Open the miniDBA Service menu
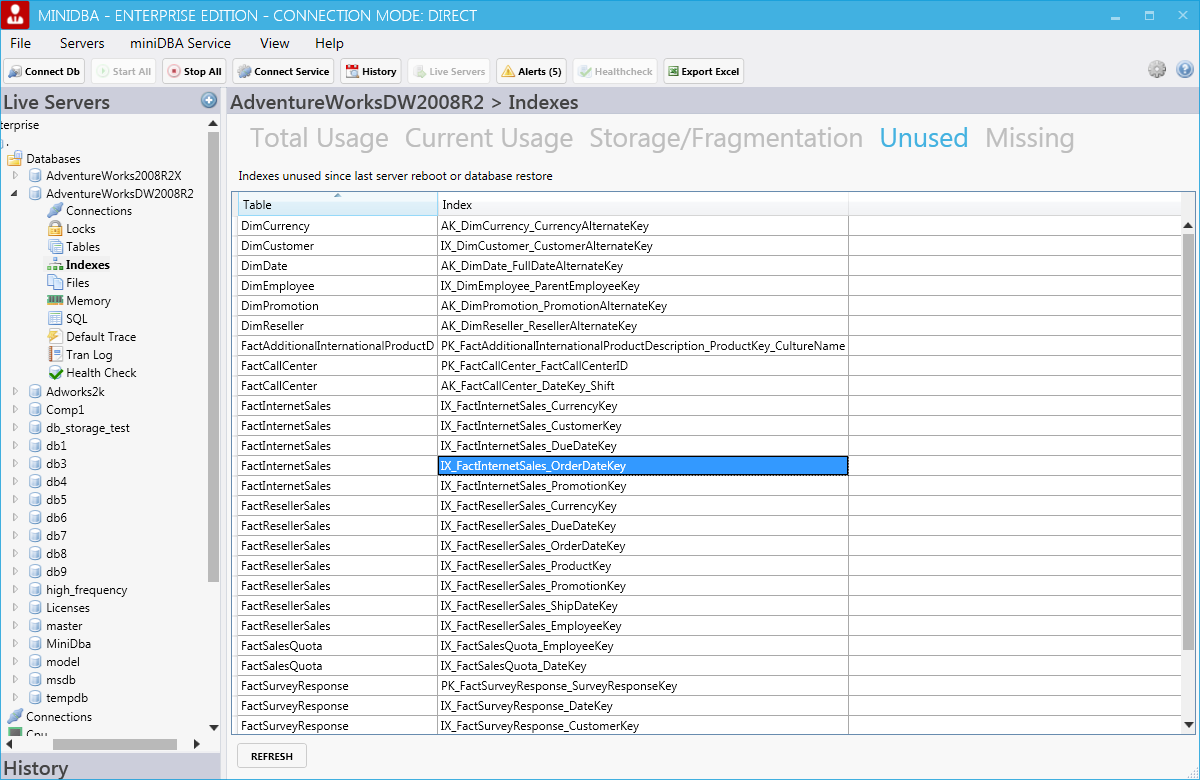Screen dimensions: 1200x780 180,43
